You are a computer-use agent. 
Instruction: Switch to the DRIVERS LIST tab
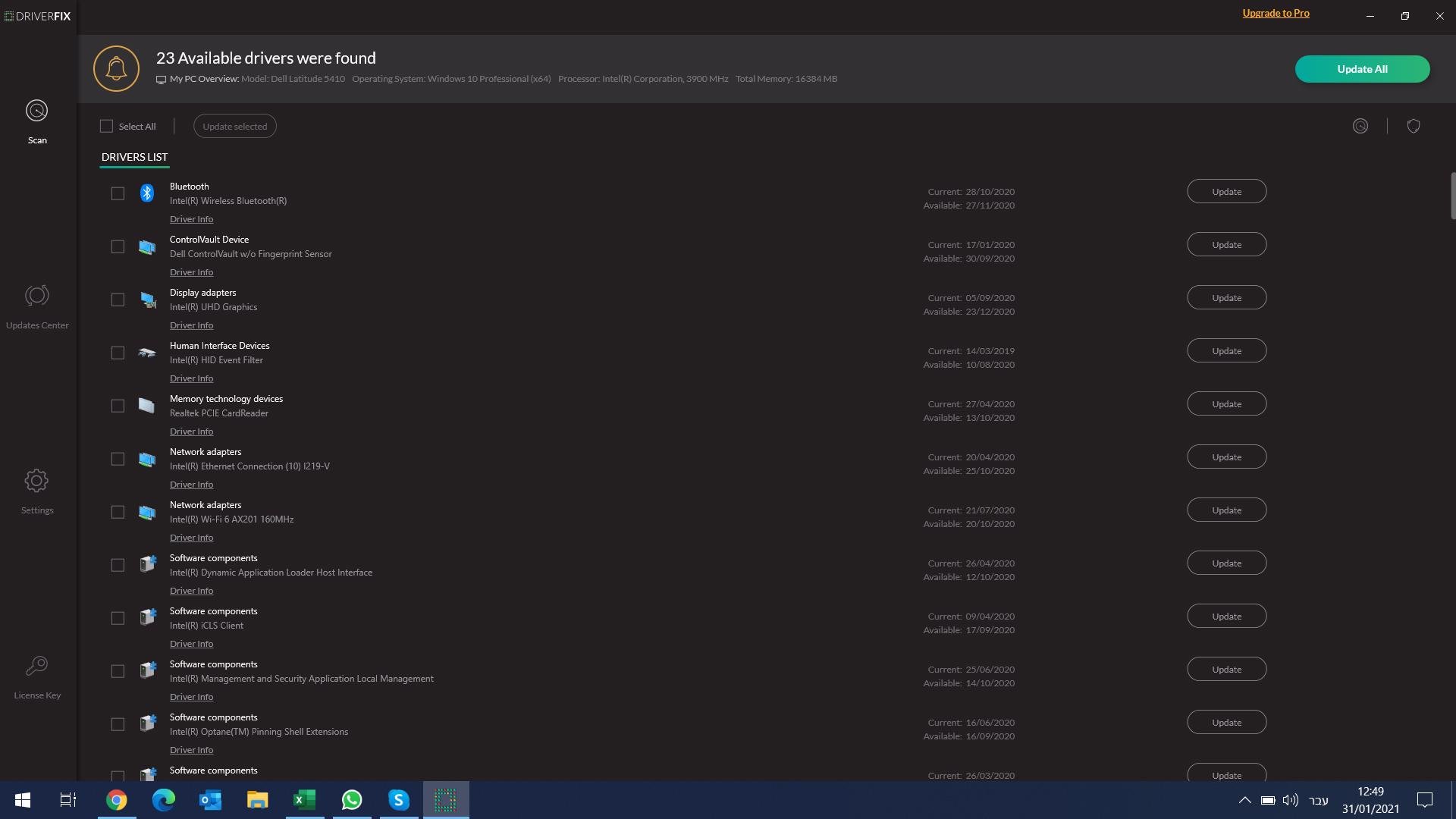(x=134, y=157)
